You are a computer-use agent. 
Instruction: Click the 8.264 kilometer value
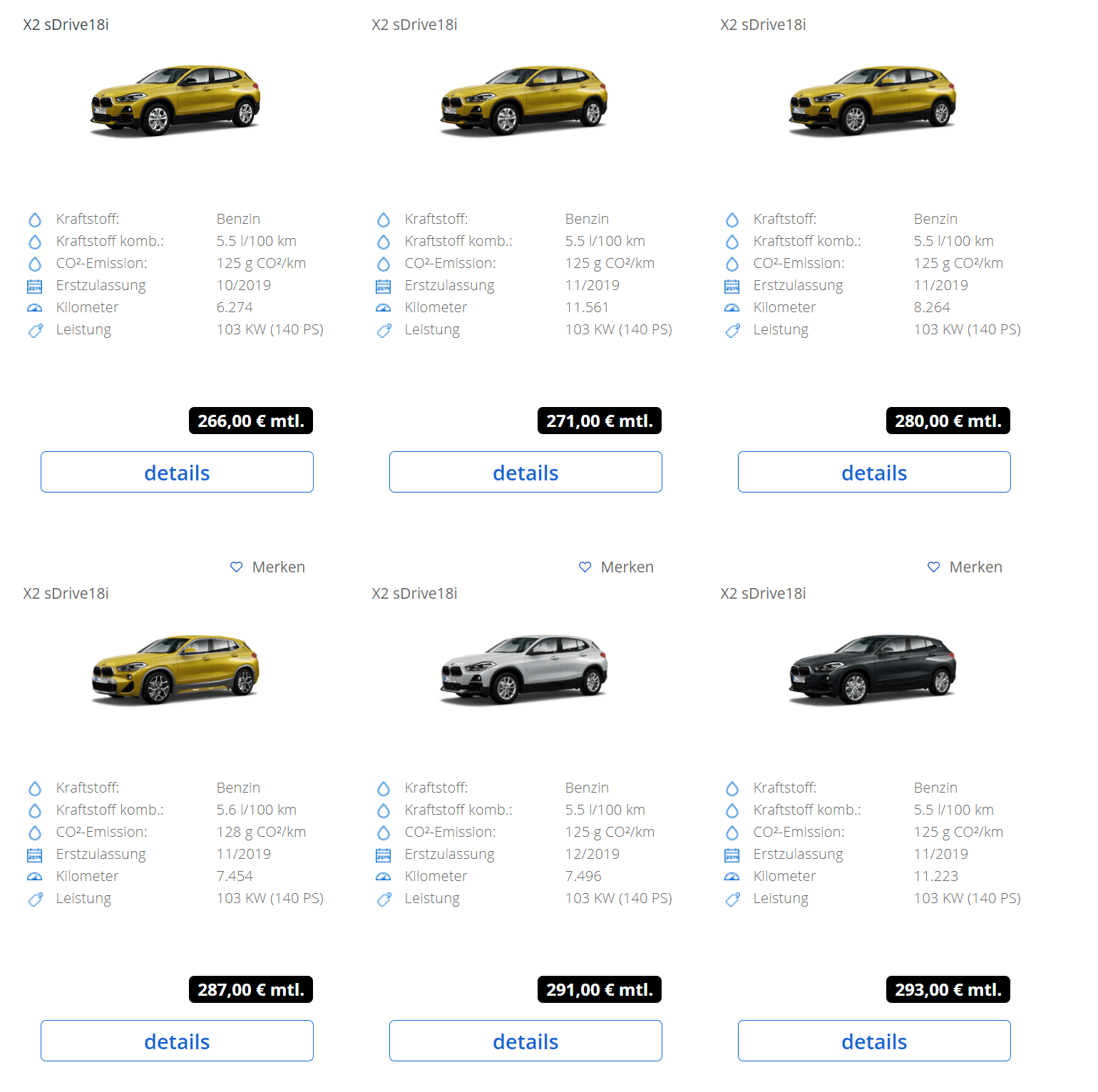(932, 307)
